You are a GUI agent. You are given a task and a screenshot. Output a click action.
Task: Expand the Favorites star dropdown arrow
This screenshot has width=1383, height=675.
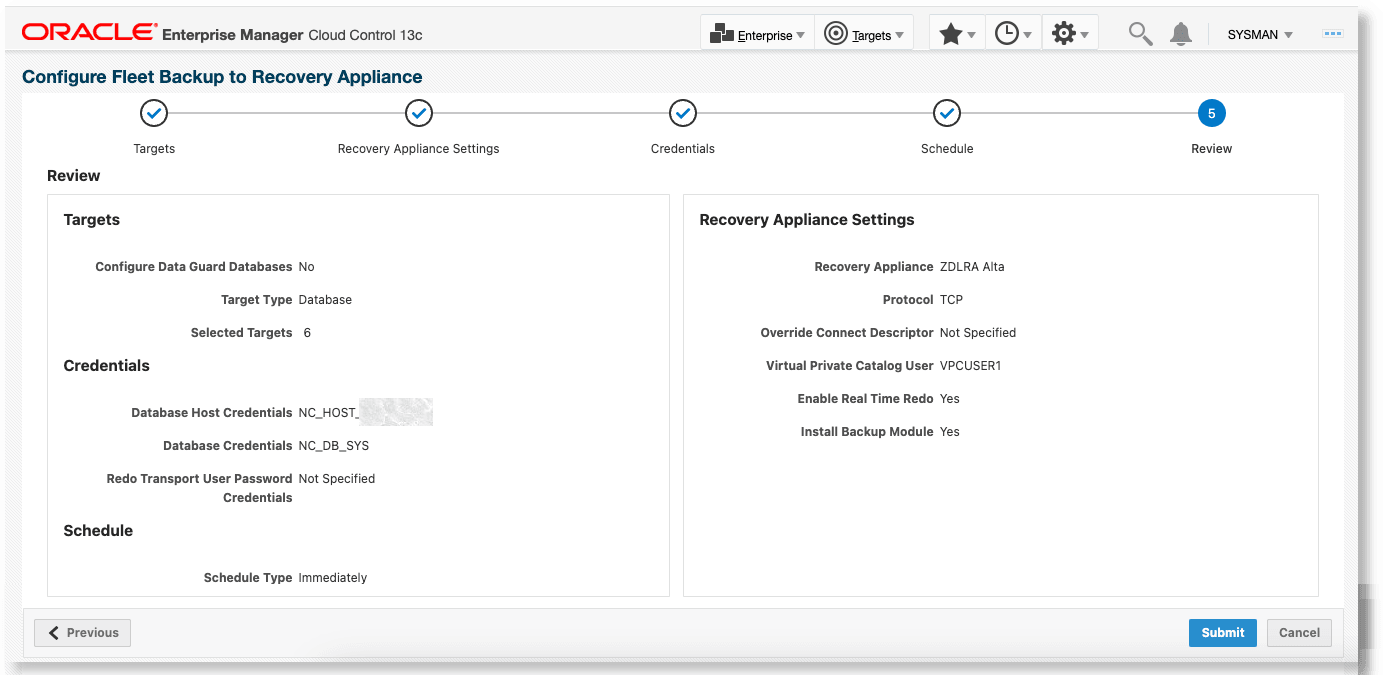coord(971,35)
